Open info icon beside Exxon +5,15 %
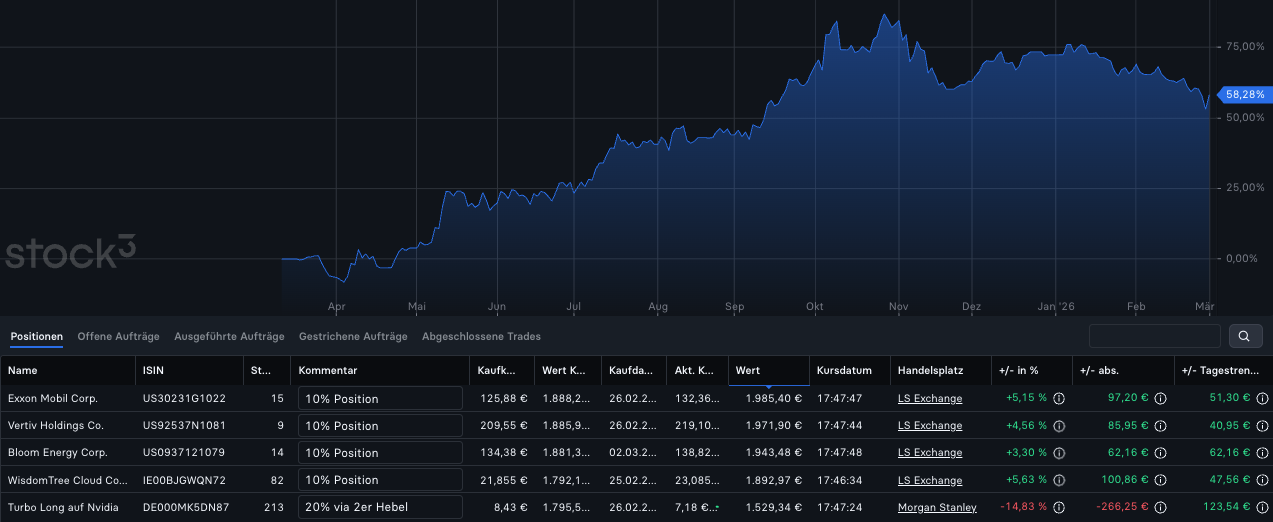 [1059, 398]
